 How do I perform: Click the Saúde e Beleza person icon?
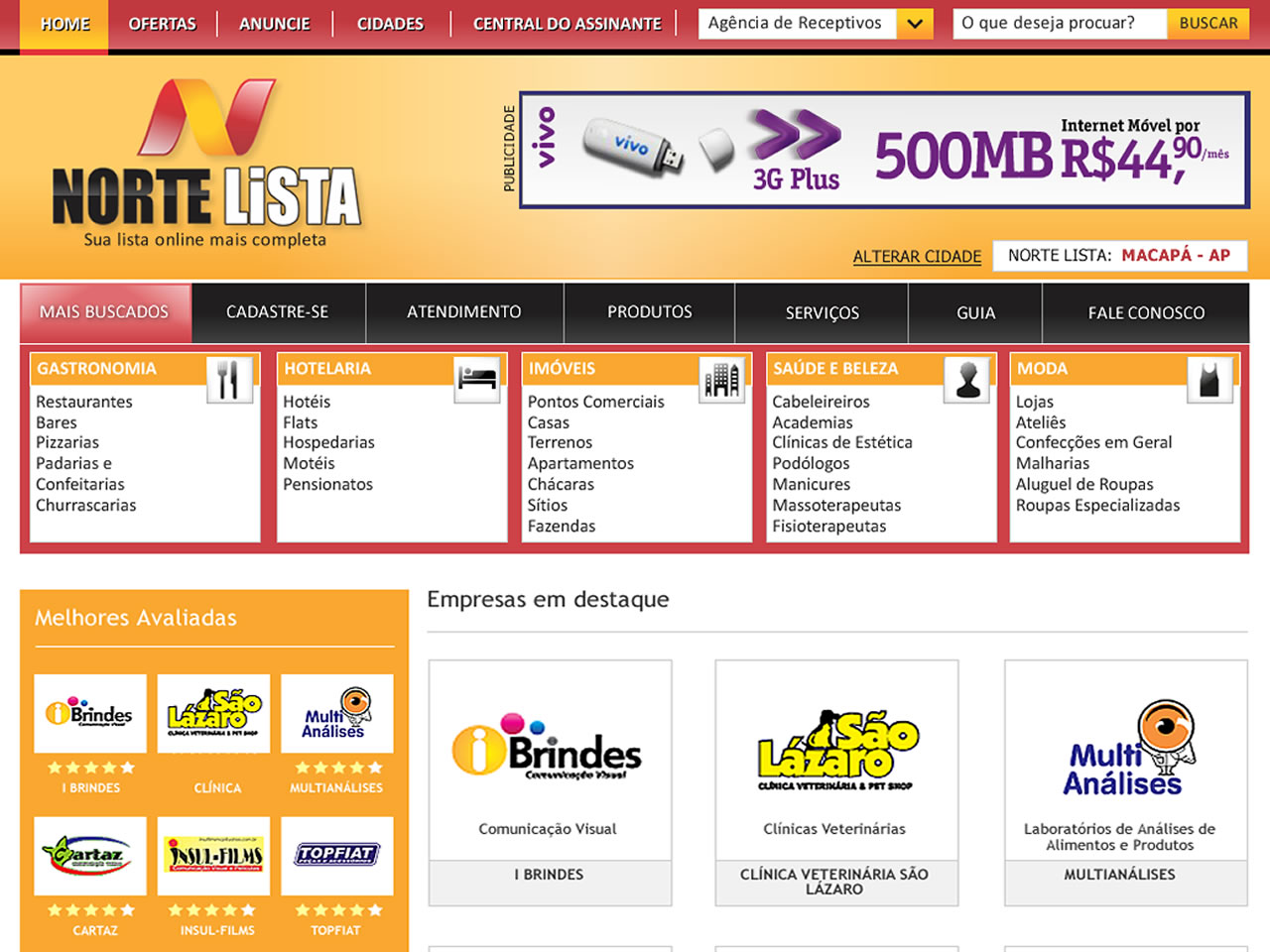[967, 379]
